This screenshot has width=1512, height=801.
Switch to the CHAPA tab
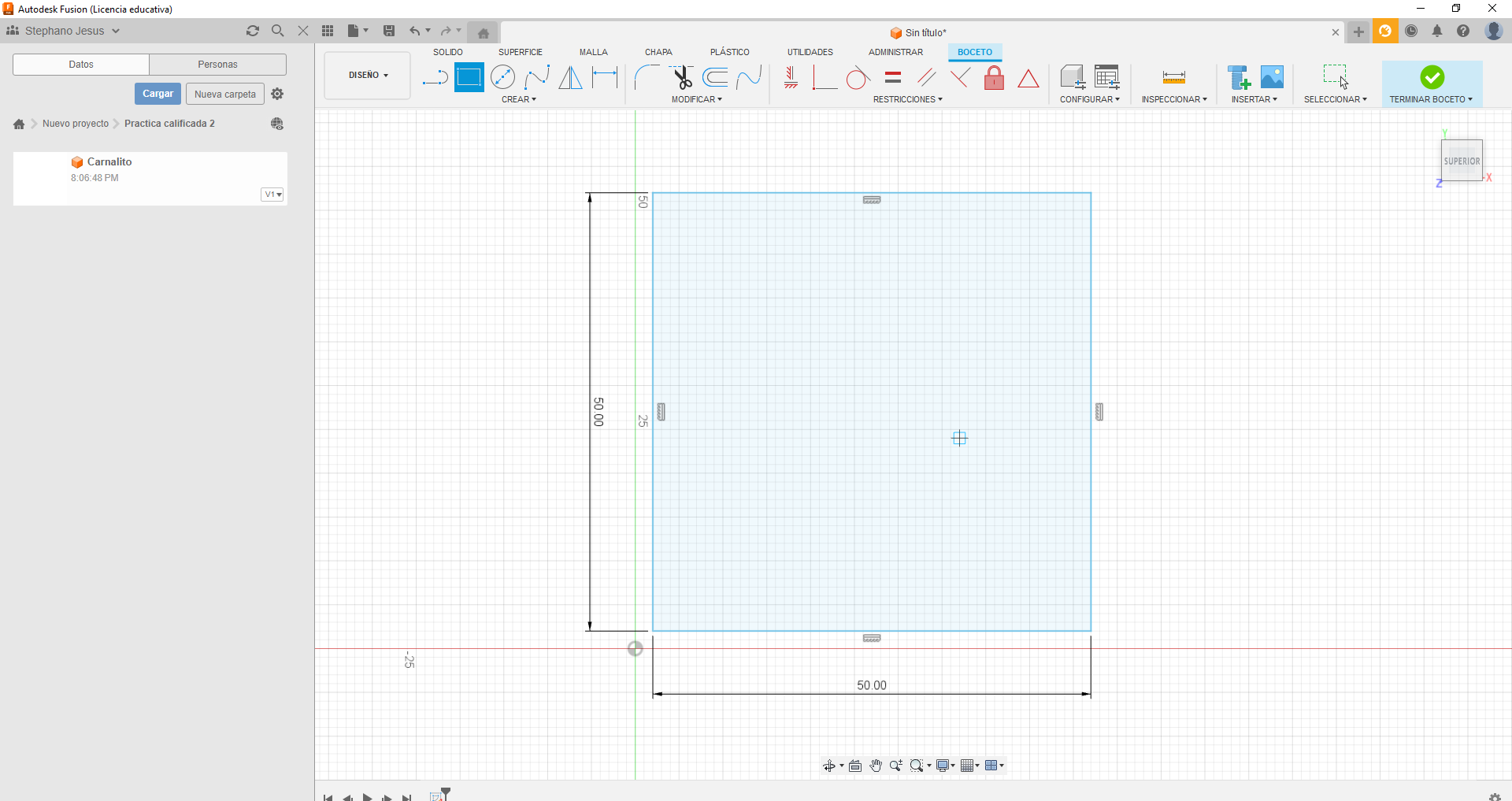658,52
